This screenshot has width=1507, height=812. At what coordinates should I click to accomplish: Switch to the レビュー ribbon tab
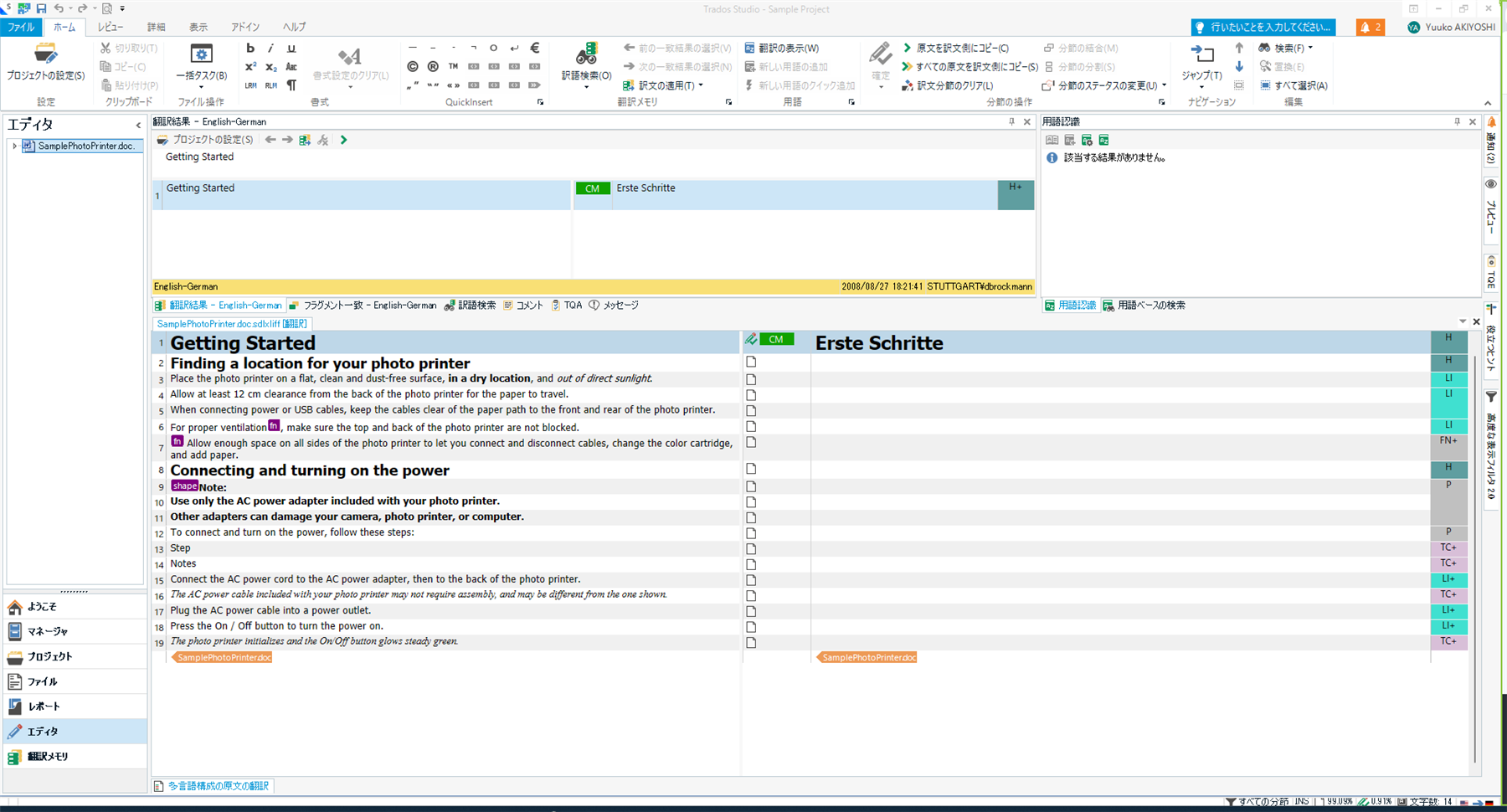[x=111, y=28]
